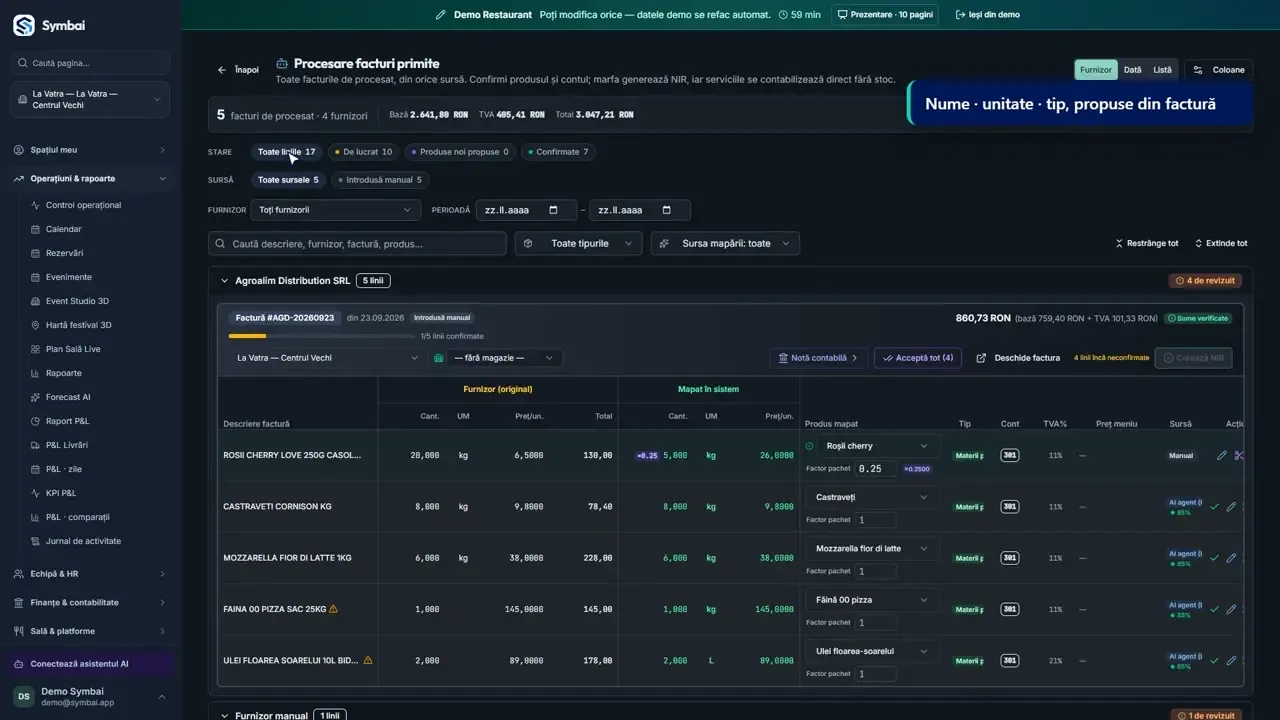Switch grouping to Furnizor view

coord(1096,70)
